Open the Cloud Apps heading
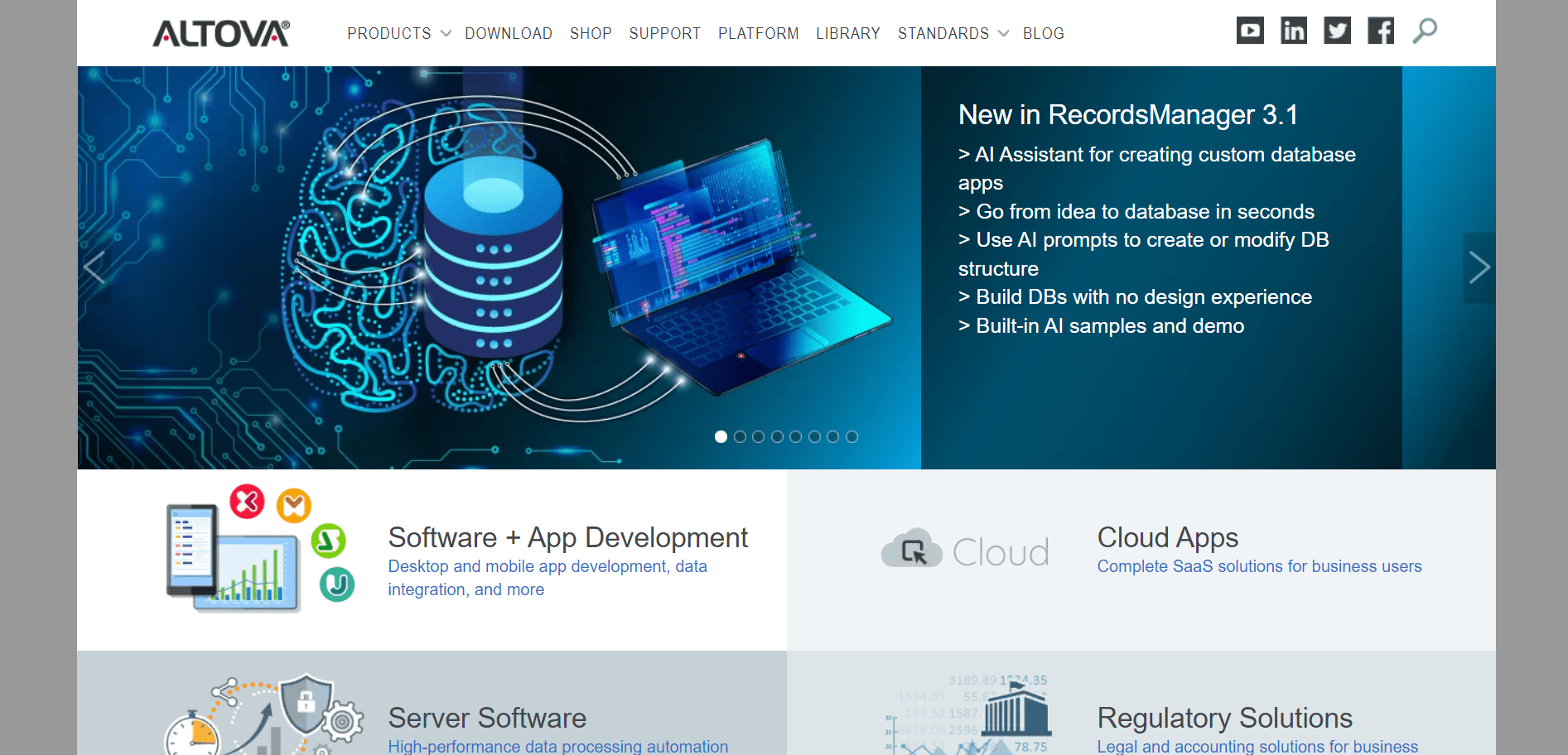Image resolution: width=1568 pixels, height=755 pixels. (1168, 537)
